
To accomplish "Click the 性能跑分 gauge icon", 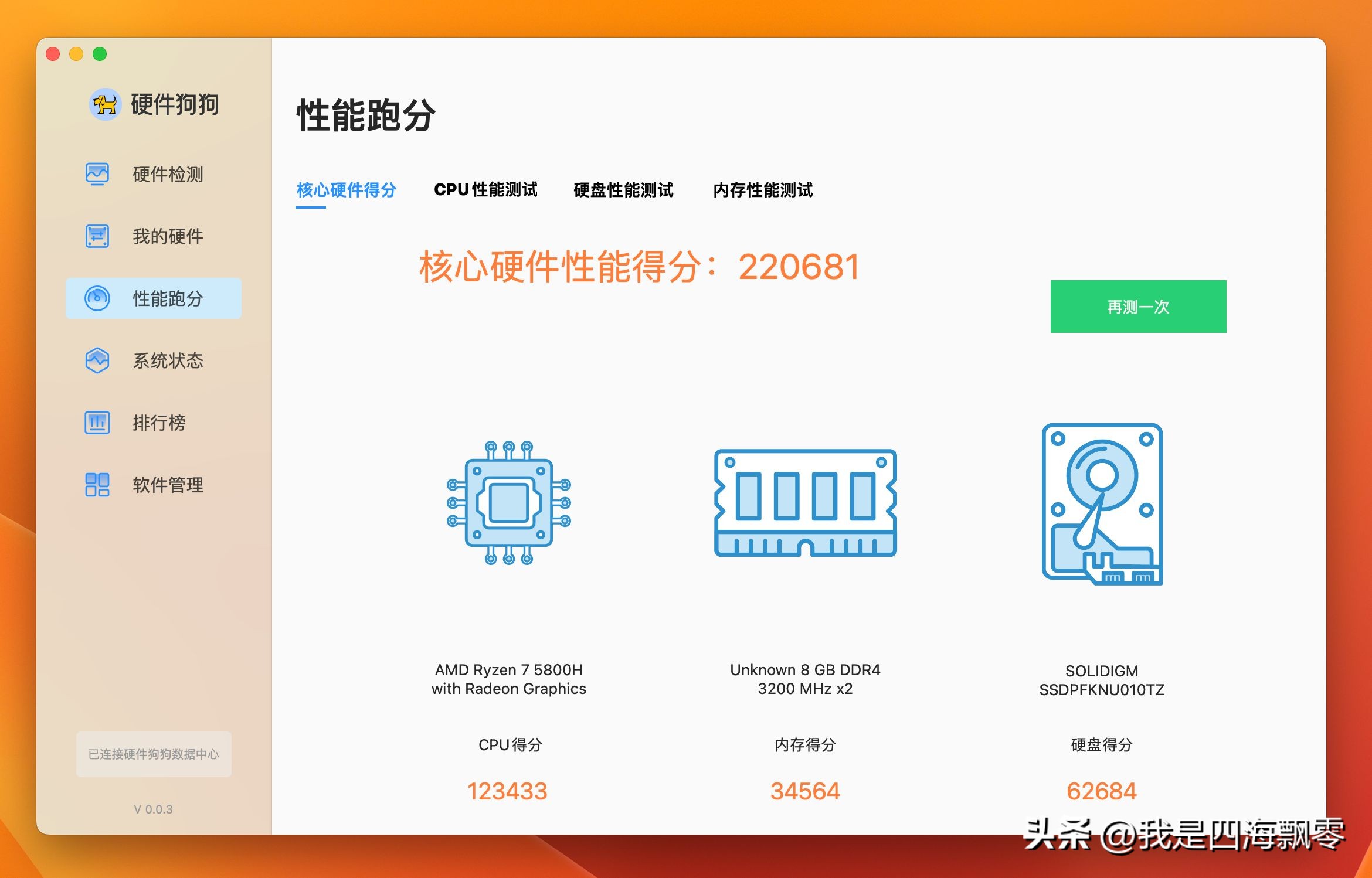I will [x=97, y=298].
